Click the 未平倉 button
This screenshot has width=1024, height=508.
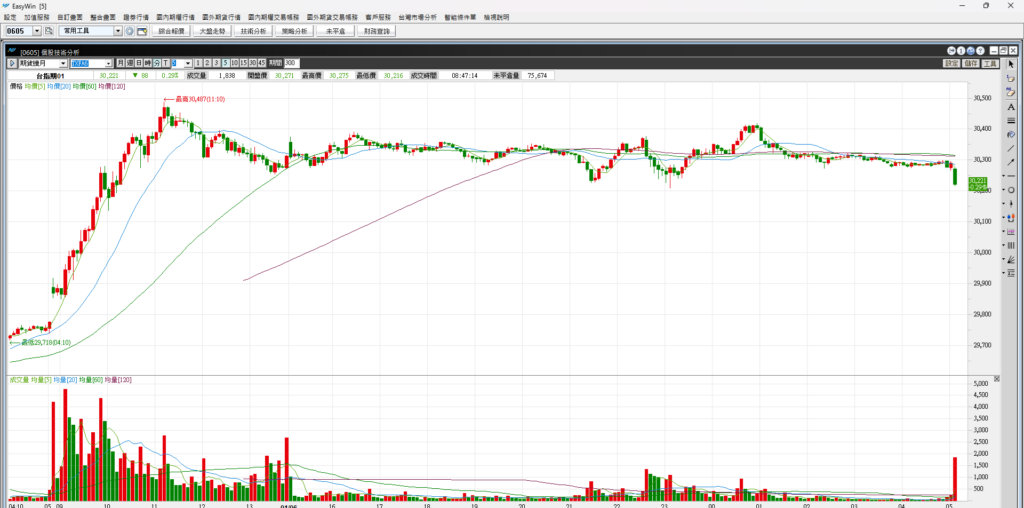pos(336,31)
